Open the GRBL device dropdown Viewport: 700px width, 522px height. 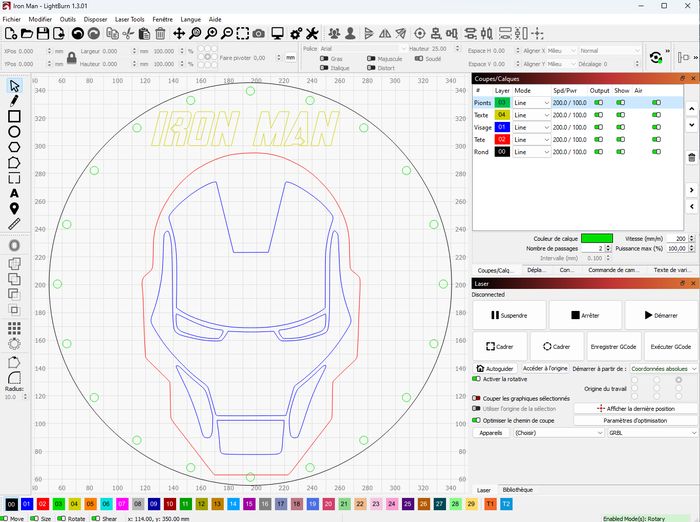(x=652, y=433)
